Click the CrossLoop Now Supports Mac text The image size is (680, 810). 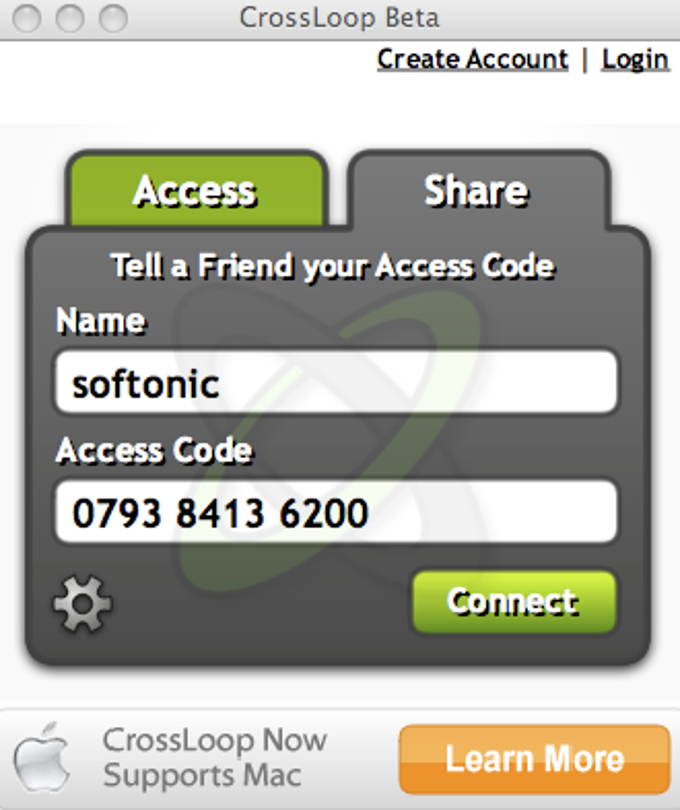coord(214,757)
